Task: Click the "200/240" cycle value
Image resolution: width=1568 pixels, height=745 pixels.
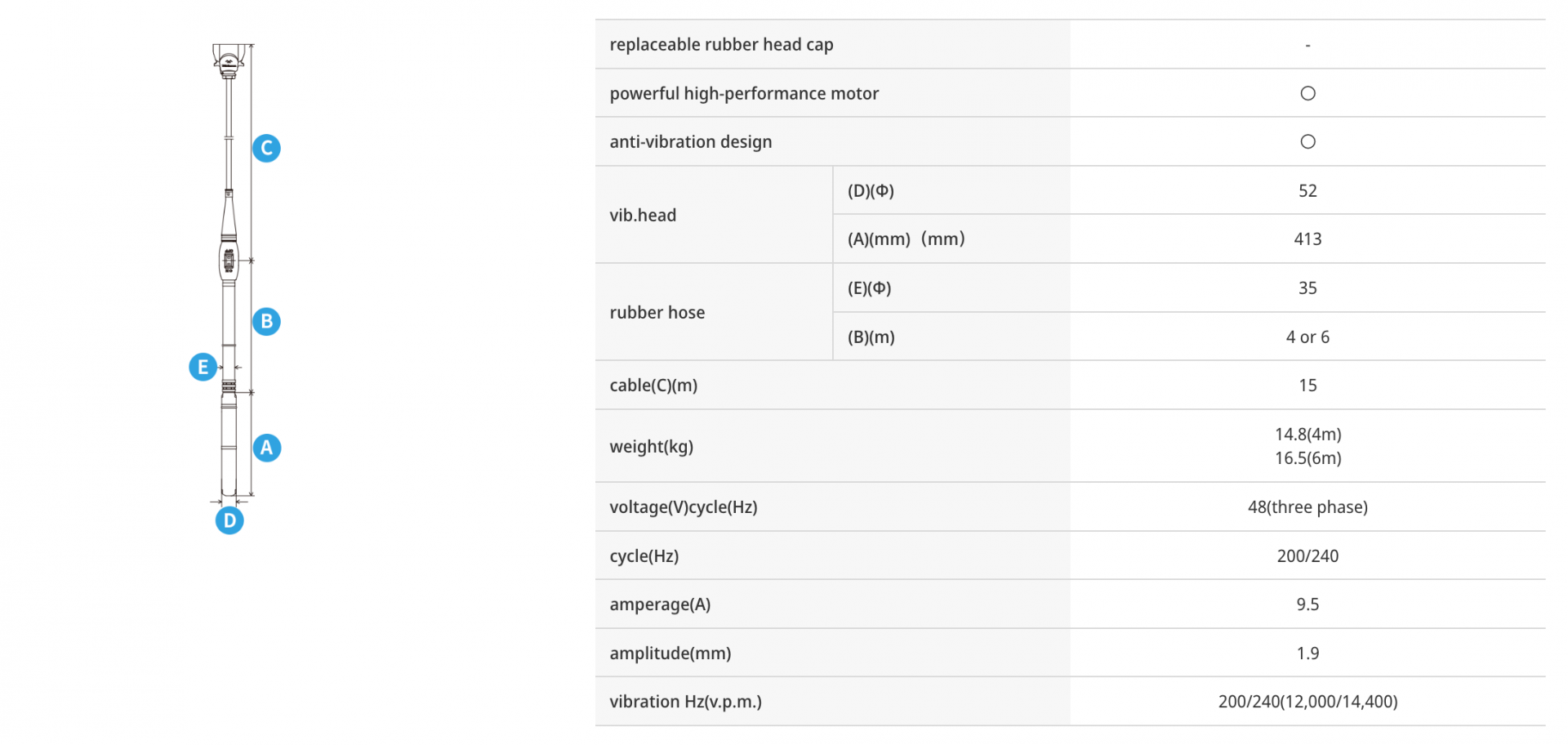Action: point(1307,556)
